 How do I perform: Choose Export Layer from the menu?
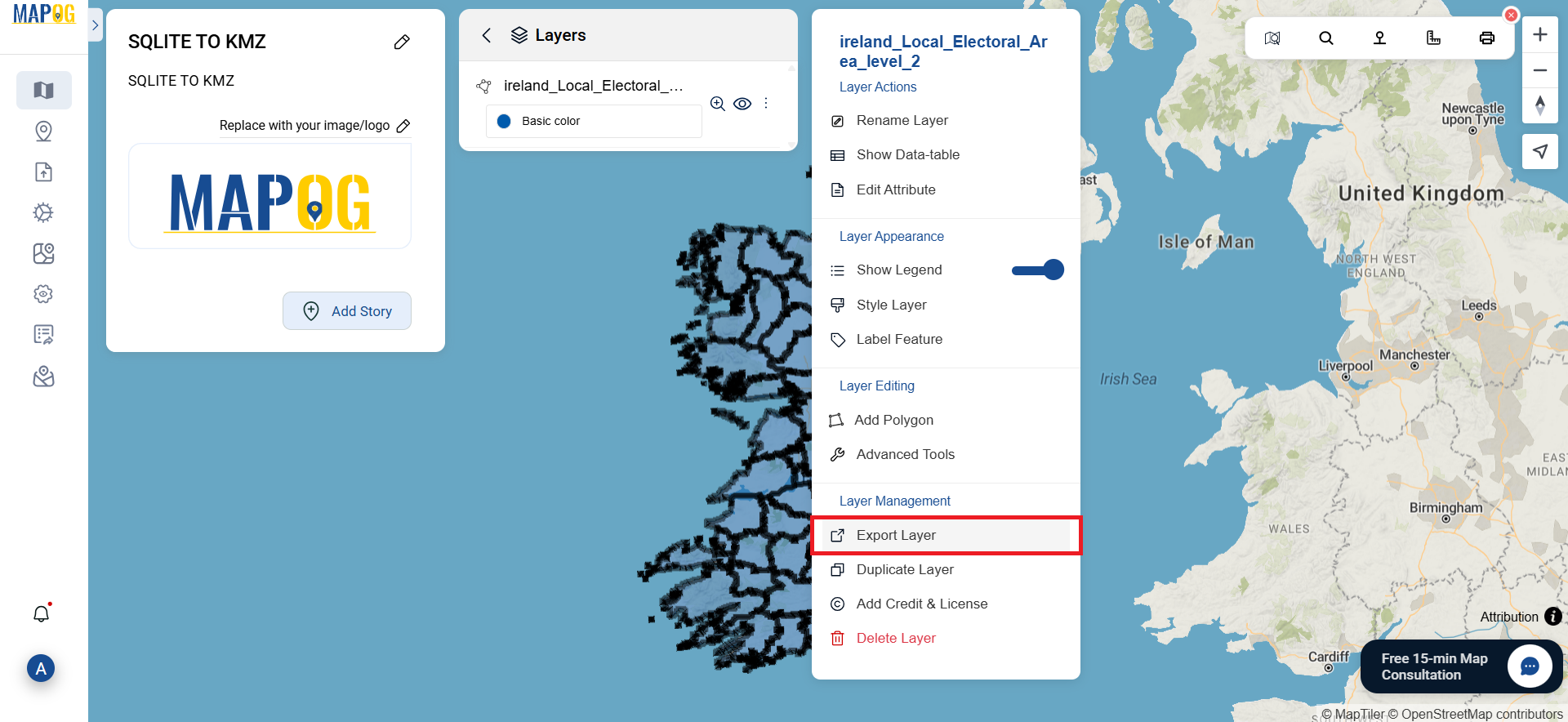(x=896, y=535)
